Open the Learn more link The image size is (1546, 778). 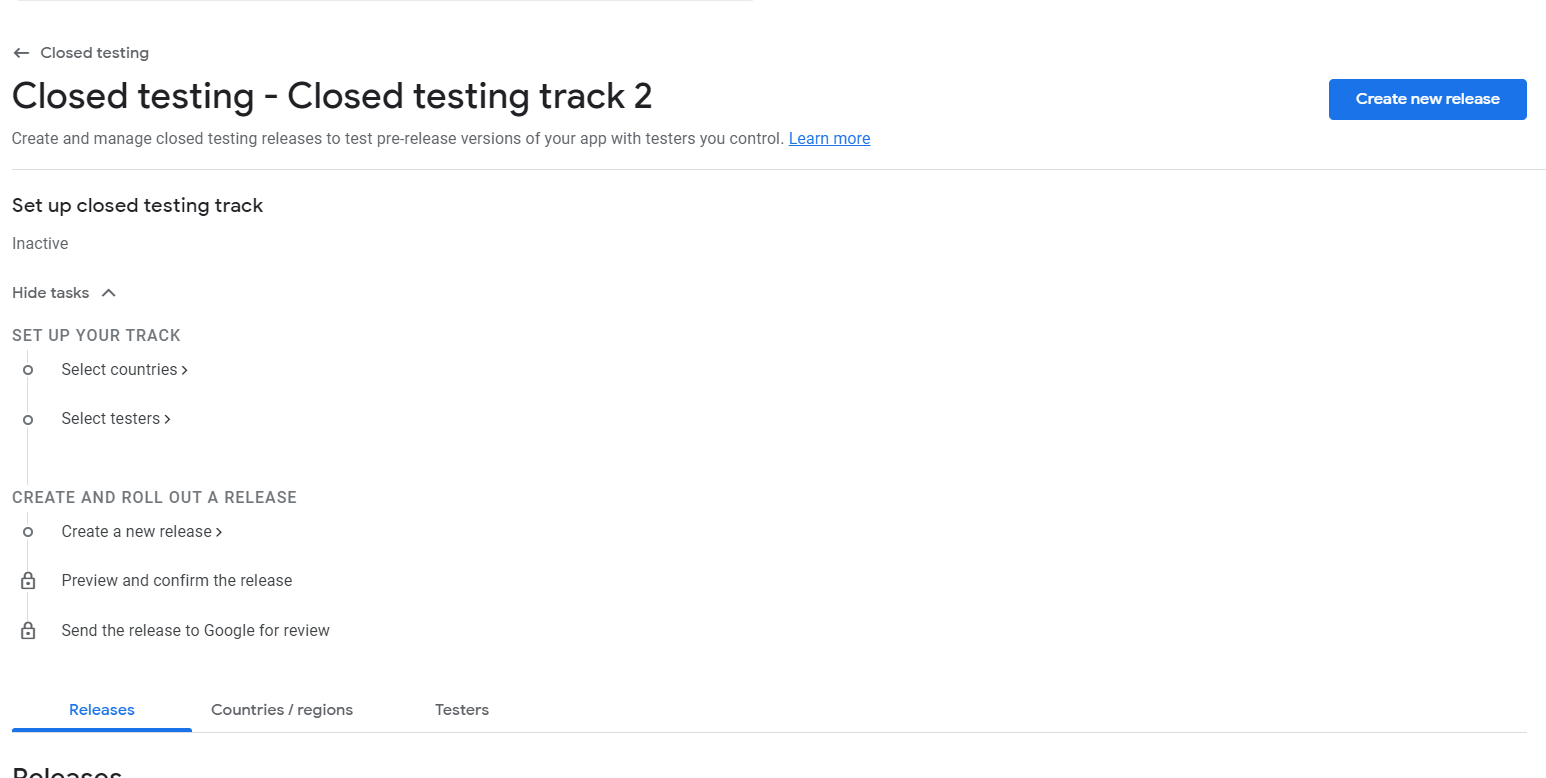point(829,139)
